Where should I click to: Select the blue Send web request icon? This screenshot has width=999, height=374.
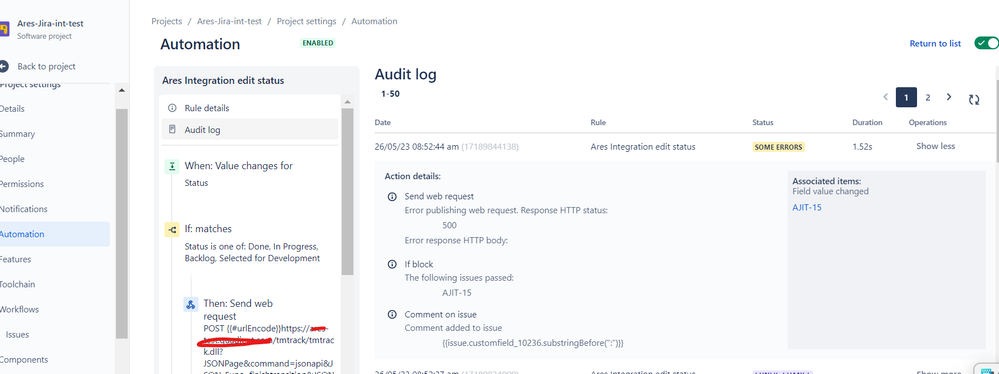coord(190,305)
